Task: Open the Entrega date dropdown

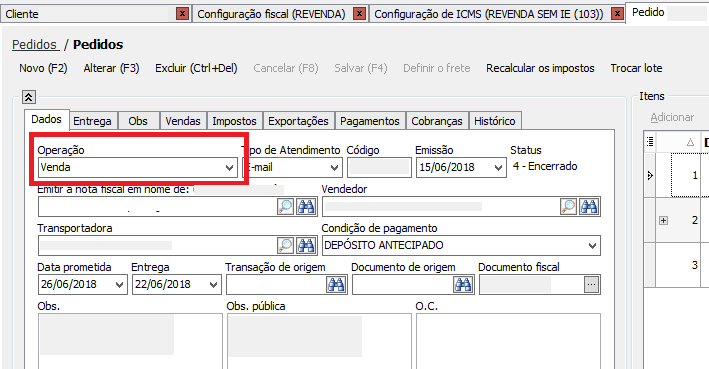Action: (x=214, y=285)
